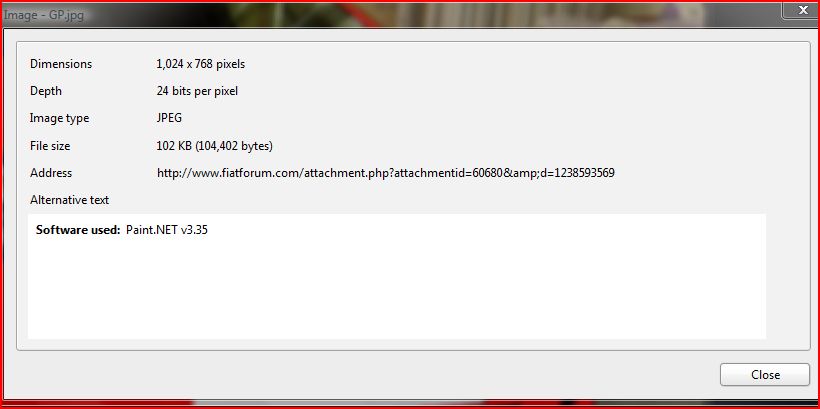Click the 104,402 bytes text
The width and height of the screenshot is (820, 409).
[x=234, y=146]
